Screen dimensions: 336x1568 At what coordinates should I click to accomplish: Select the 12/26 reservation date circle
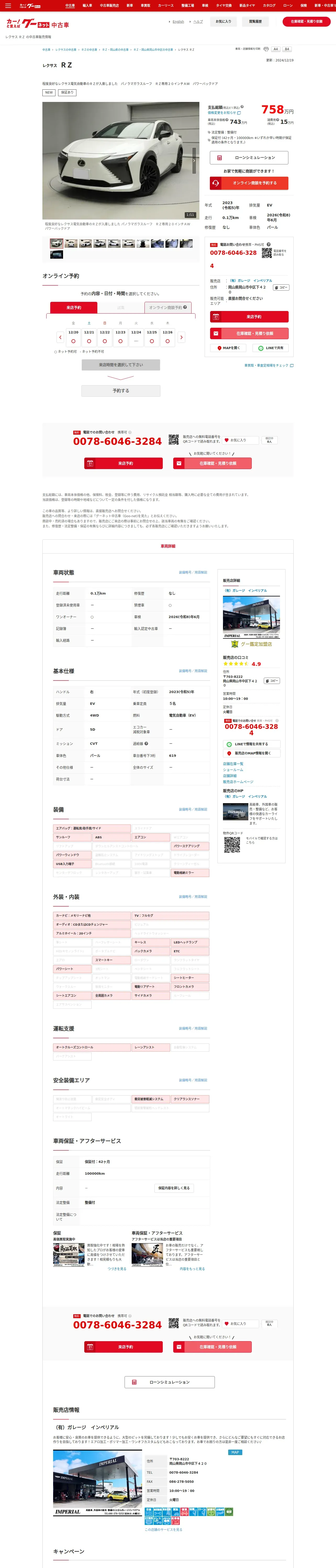point(168,342)
